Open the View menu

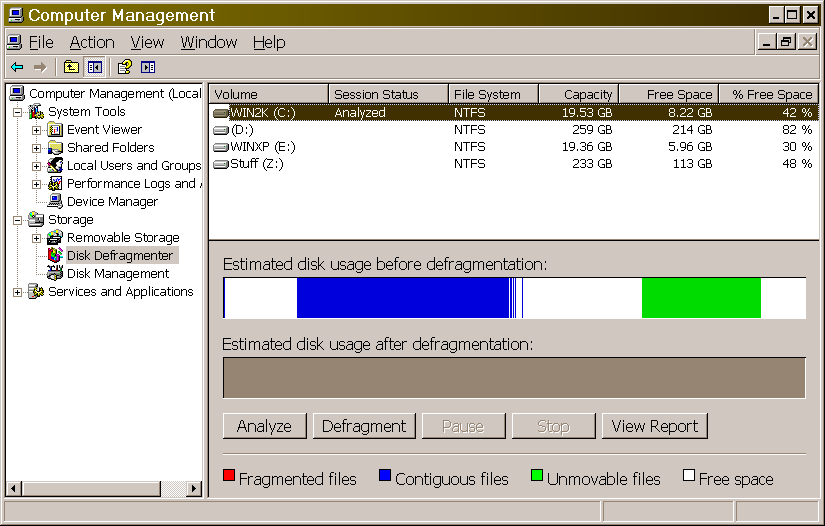tap(147, 42)
